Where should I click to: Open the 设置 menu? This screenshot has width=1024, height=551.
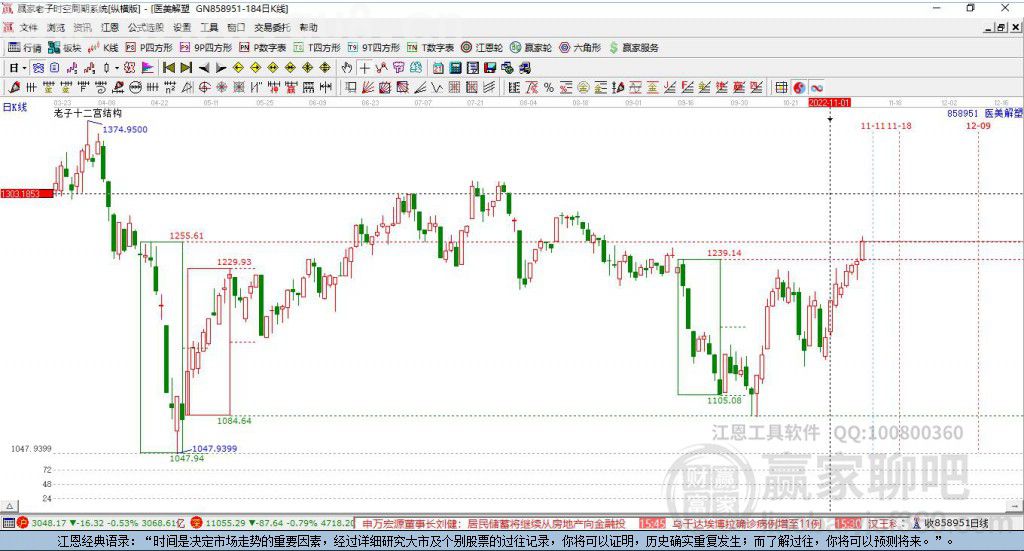pyautogui.click(x=182, y=27)
